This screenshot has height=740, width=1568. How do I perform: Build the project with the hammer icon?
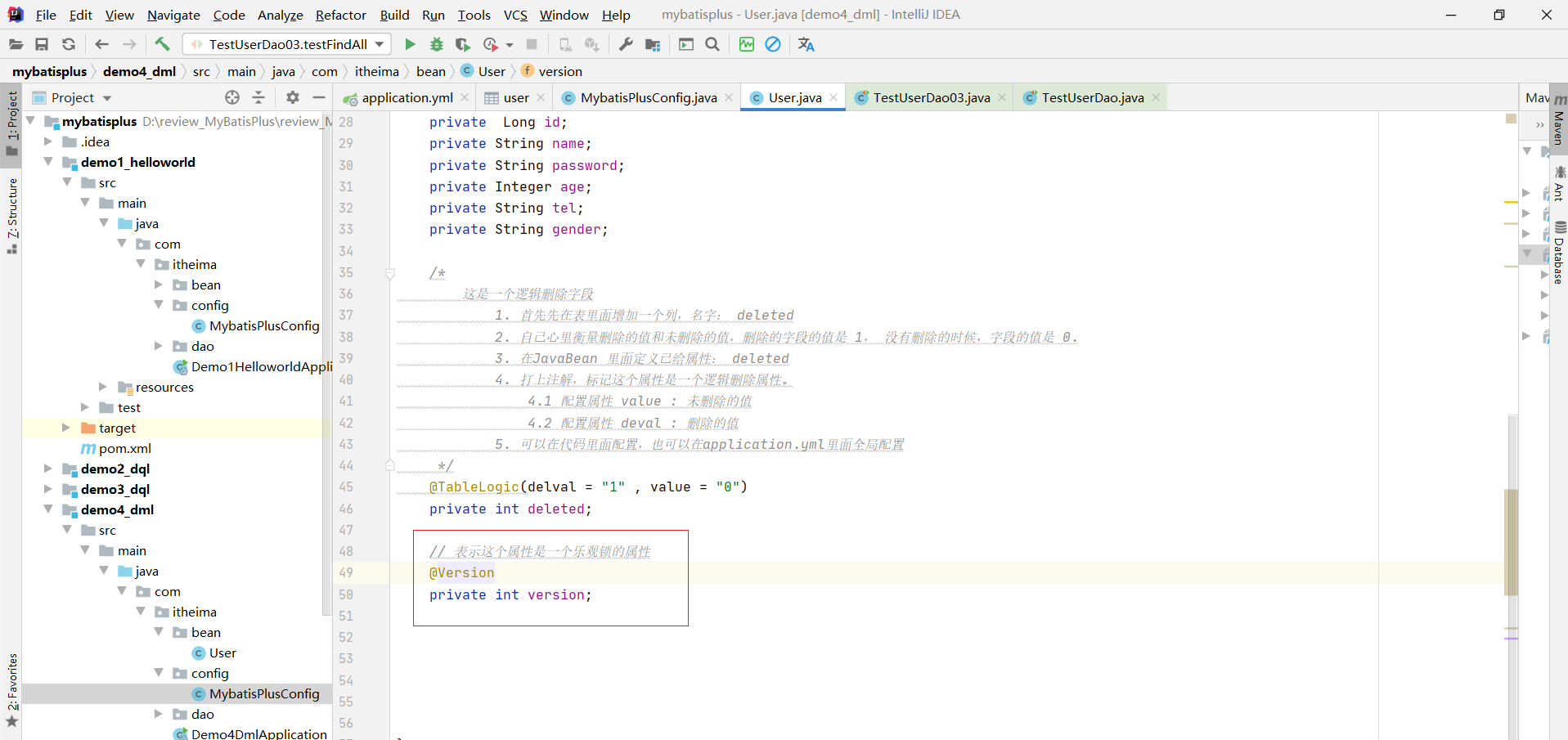click(x=162, y=44)
